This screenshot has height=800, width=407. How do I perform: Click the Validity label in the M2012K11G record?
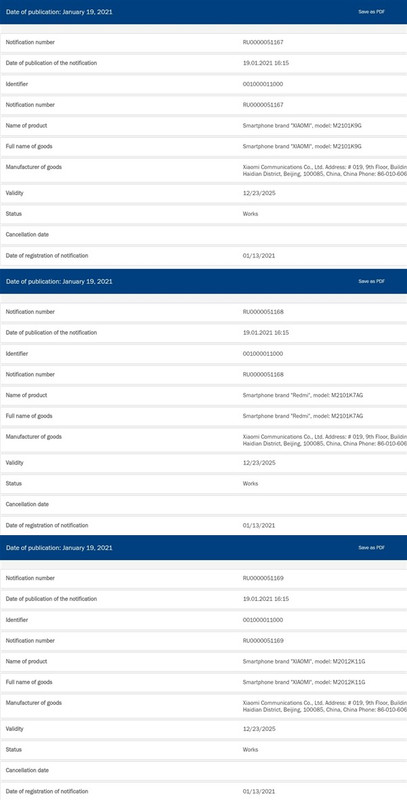[x=14, y=729]
